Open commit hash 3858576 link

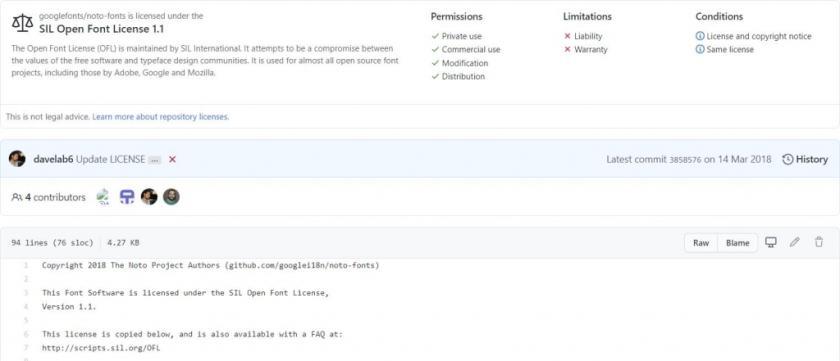pos(685,160)
